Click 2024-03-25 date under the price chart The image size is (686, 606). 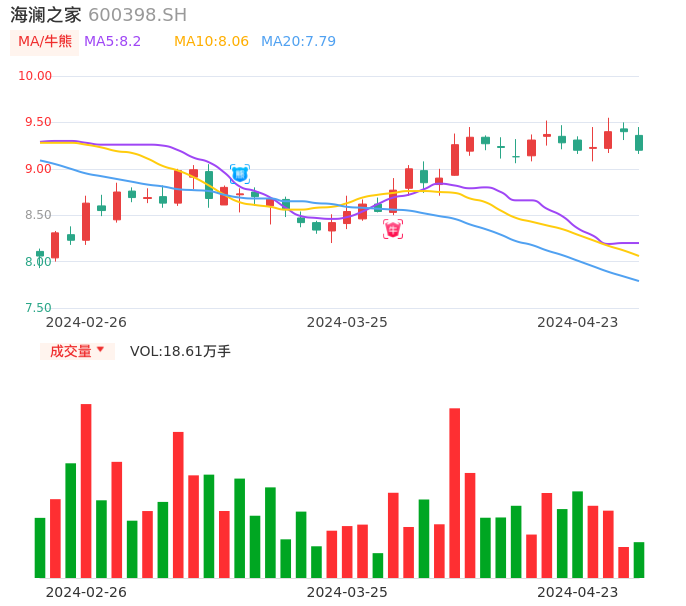coord(347,322)
